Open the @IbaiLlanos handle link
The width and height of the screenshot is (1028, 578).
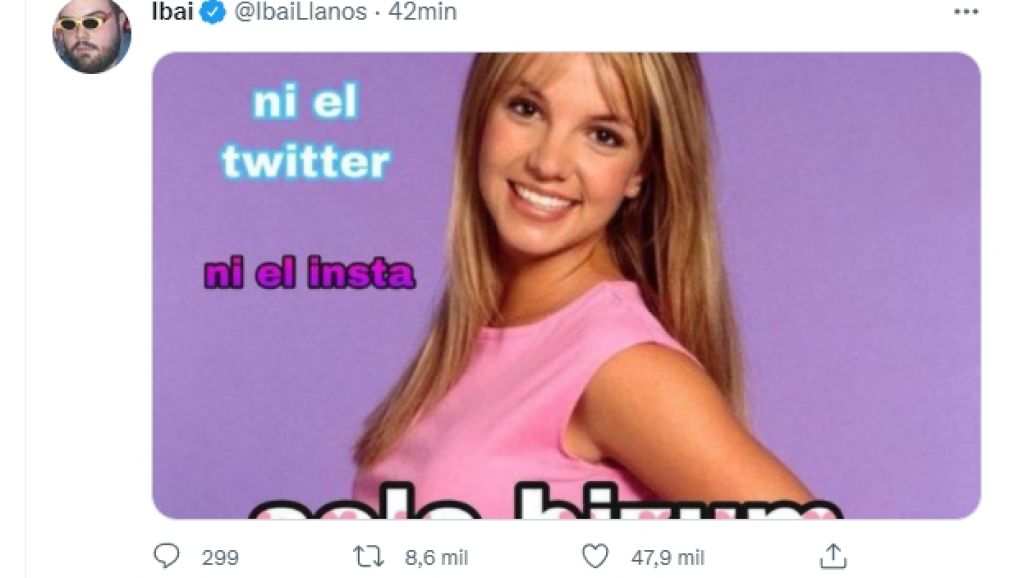(x=300, y=12)
